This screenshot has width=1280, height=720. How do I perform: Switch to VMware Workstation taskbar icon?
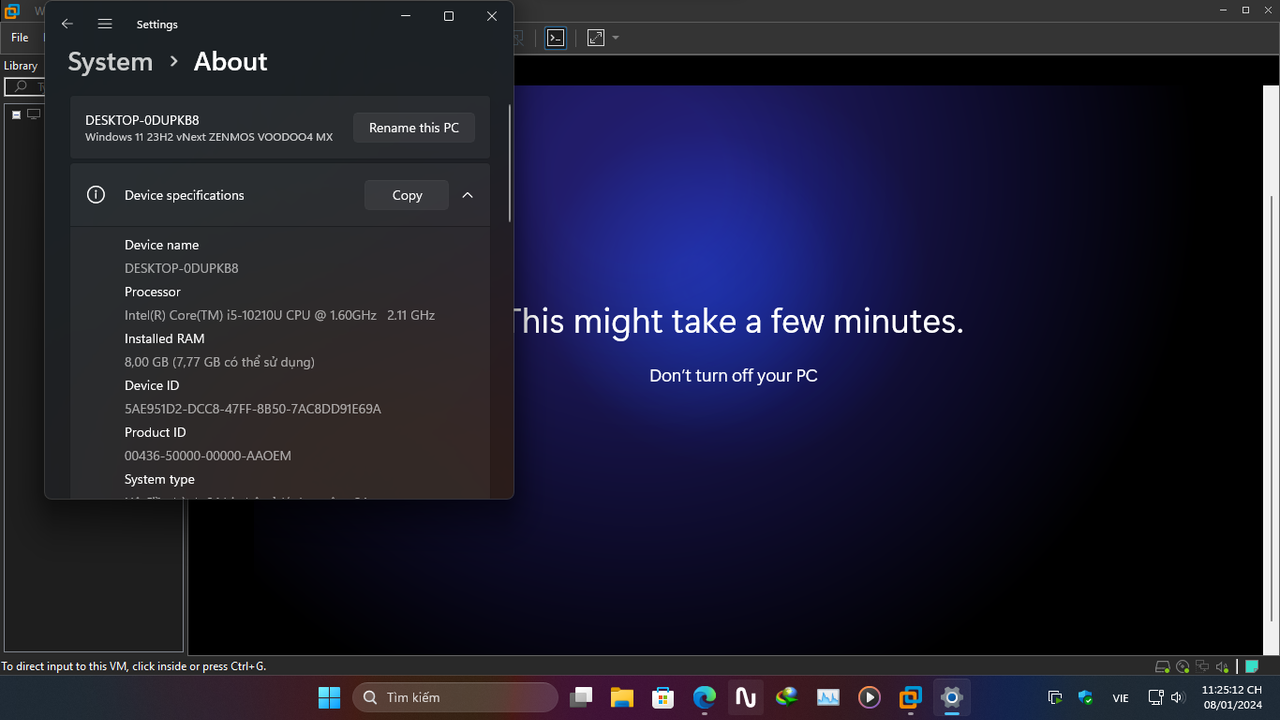pos(911,697)
